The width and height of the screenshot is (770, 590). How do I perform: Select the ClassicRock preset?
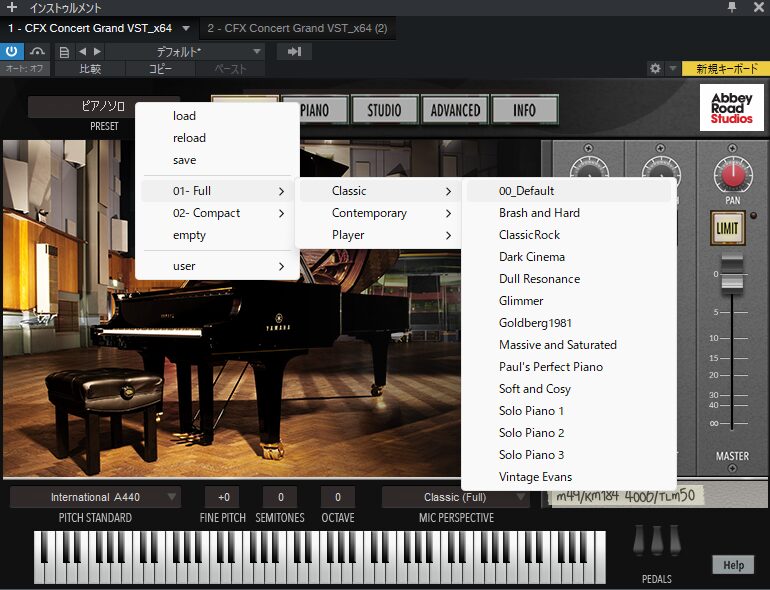coord(569,235)
